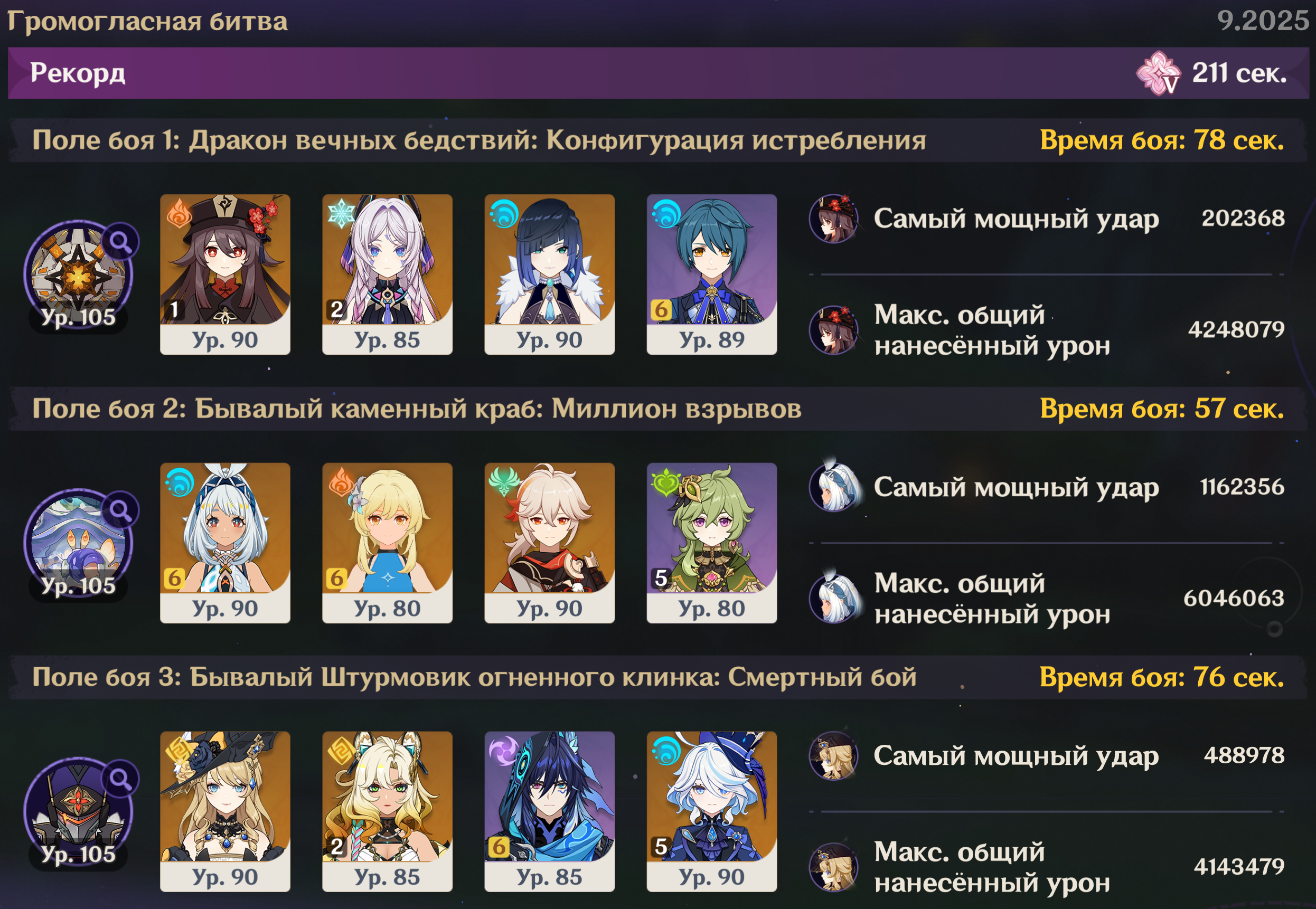The height and width of the screenshot is (909, 1316).
Task: Click the difficulty V pink flower badge
Action: (x=1158, y=73)
